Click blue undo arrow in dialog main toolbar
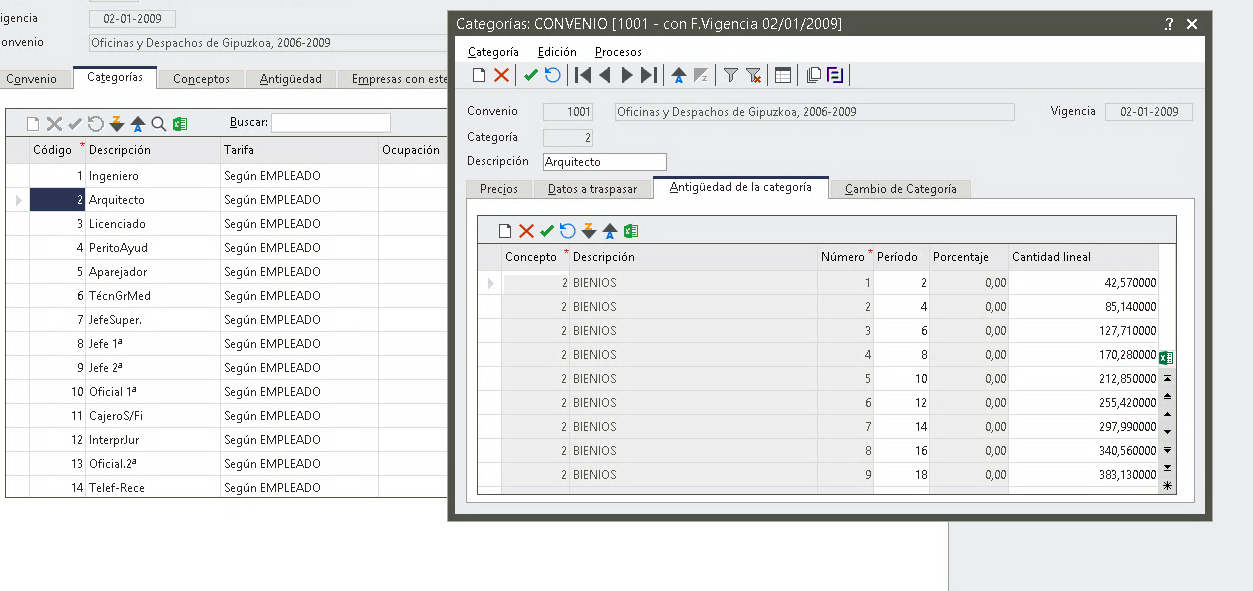Image resolution: width=1253 pixels, height=591 pixels. 552,75
